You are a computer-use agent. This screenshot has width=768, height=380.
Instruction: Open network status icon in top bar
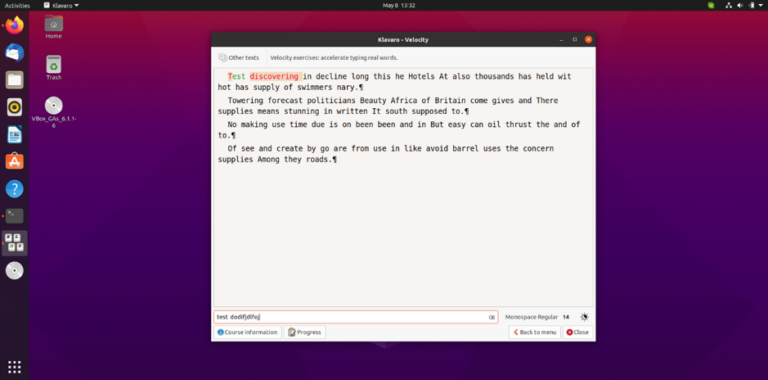point(729,5)
